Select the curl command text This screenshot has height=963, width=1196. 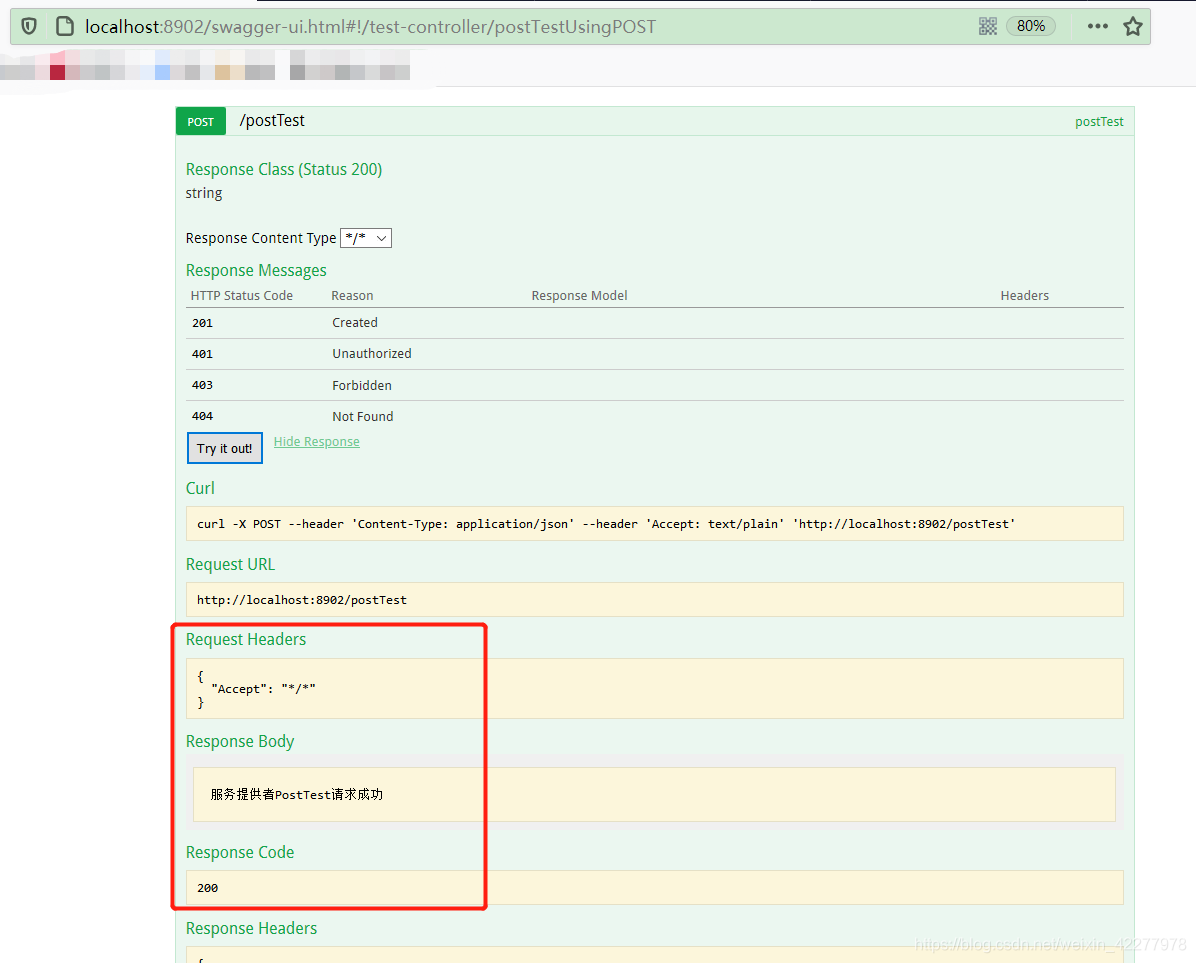coord(606,524)
